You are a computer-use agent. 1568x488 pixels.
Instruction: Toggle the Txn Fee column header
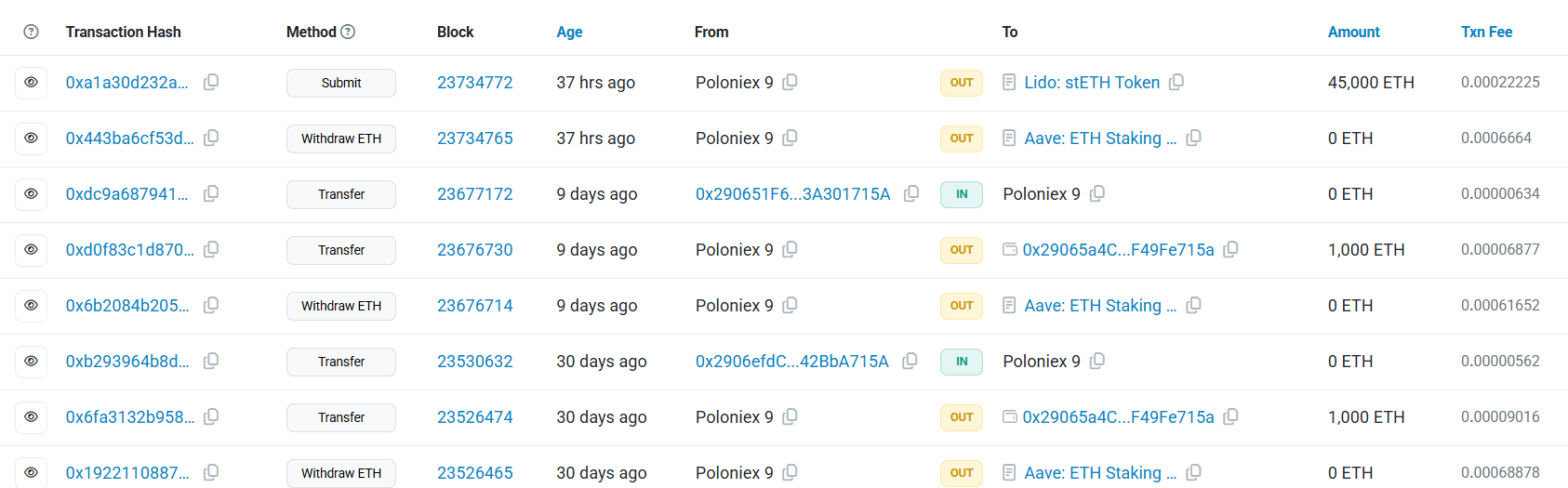tap(1486, 32)
